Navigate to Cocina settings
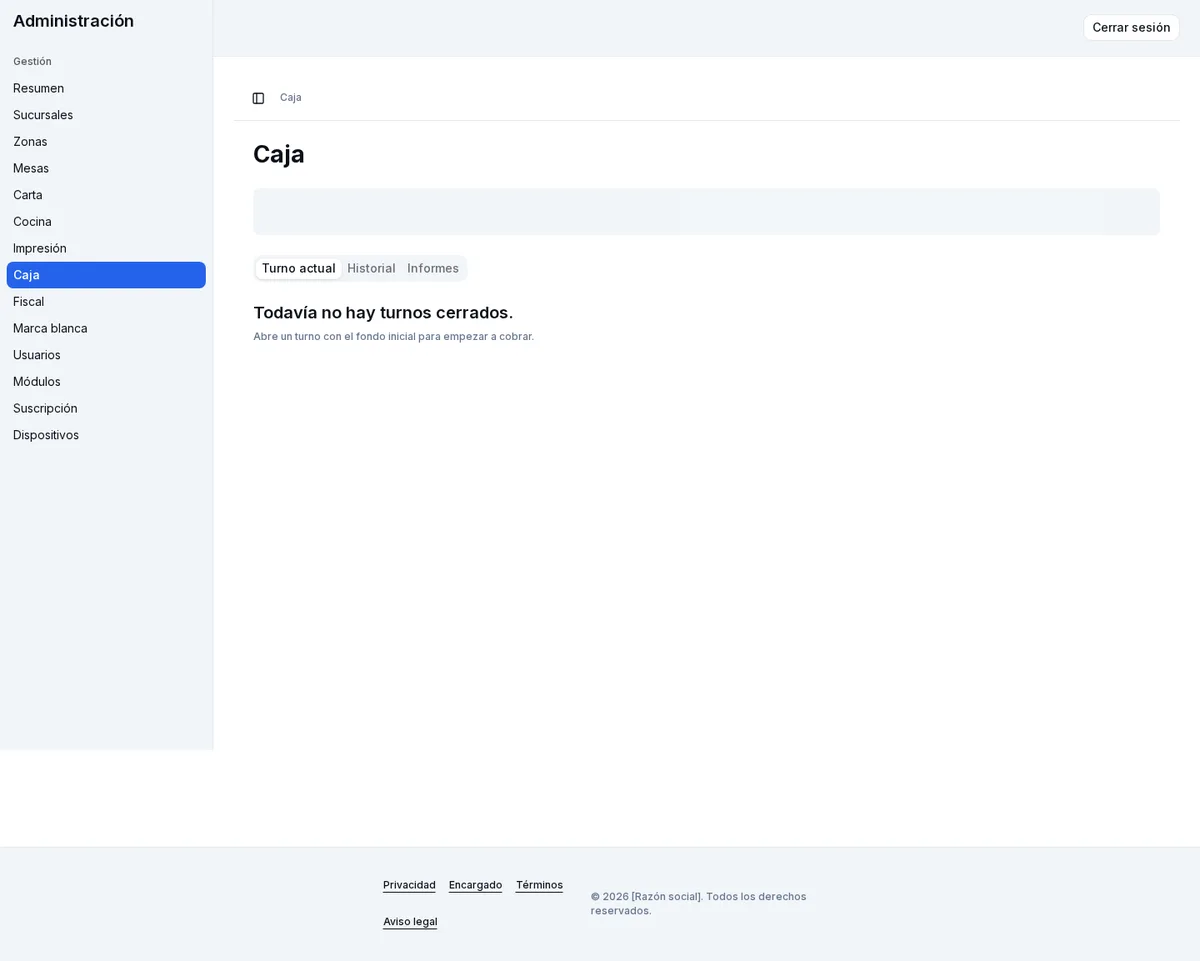Image resolution: width=1200 pixels, height=961 pixels. point(106,222)
